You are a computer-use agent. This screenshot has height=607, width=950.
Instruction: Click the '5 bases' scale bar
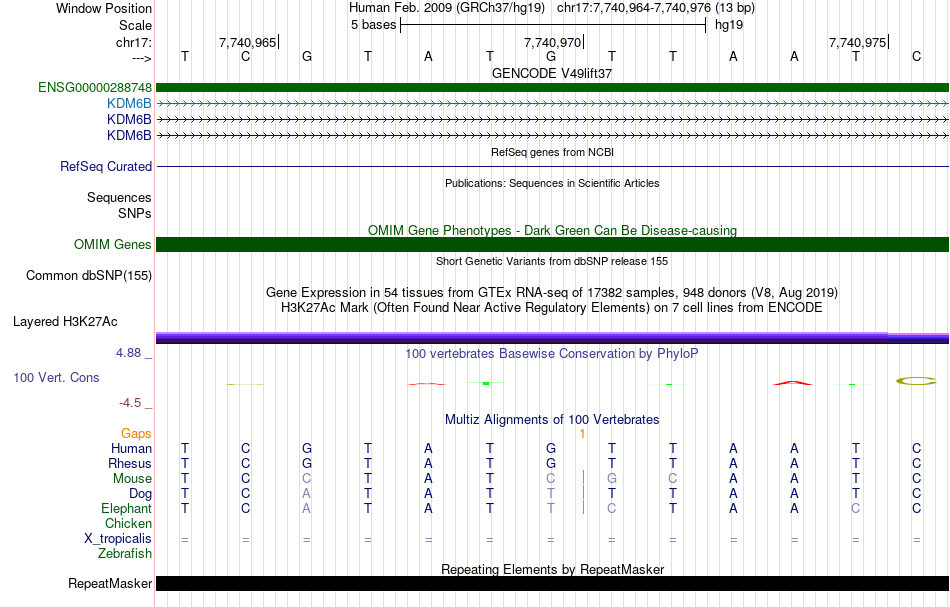tap(553, 25)
